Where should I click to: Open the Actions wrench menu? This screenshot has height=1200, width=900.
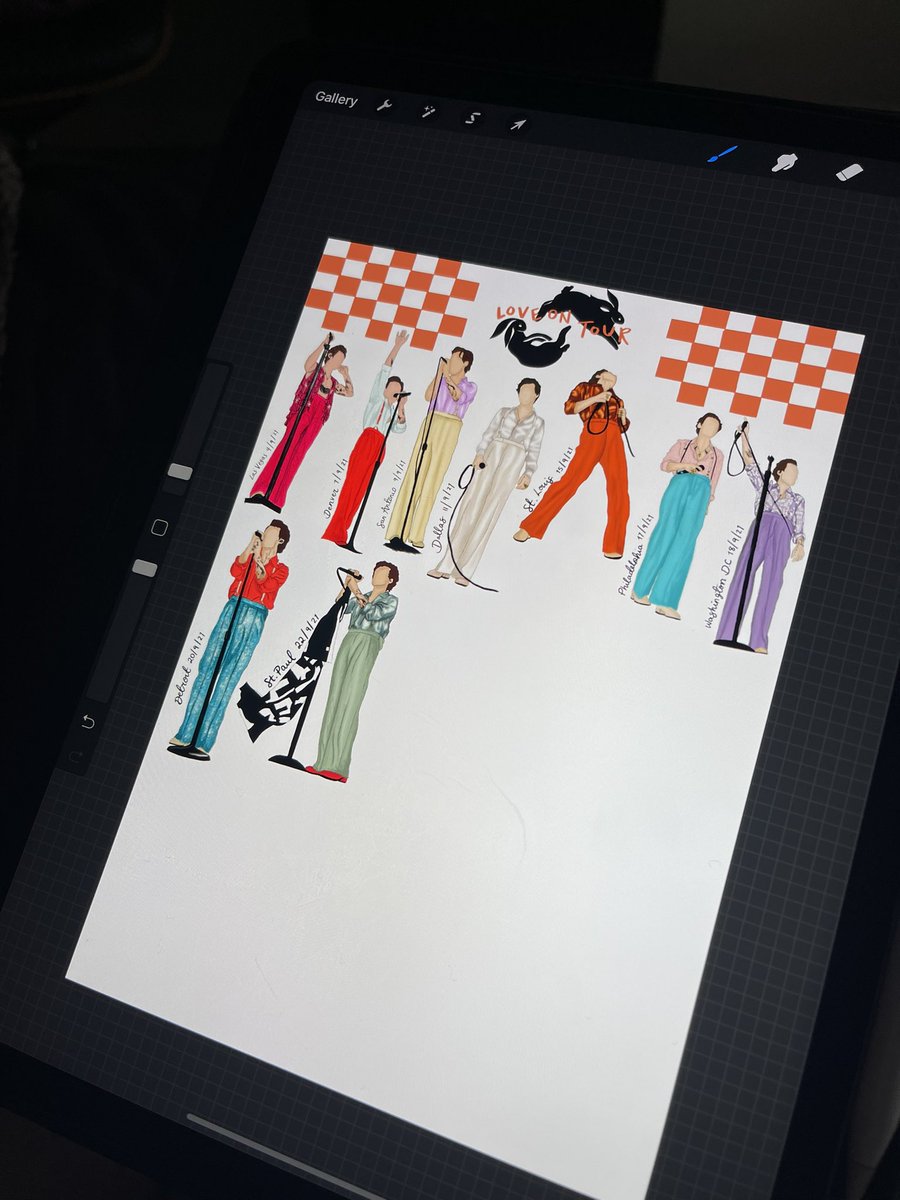click(384, 105)
